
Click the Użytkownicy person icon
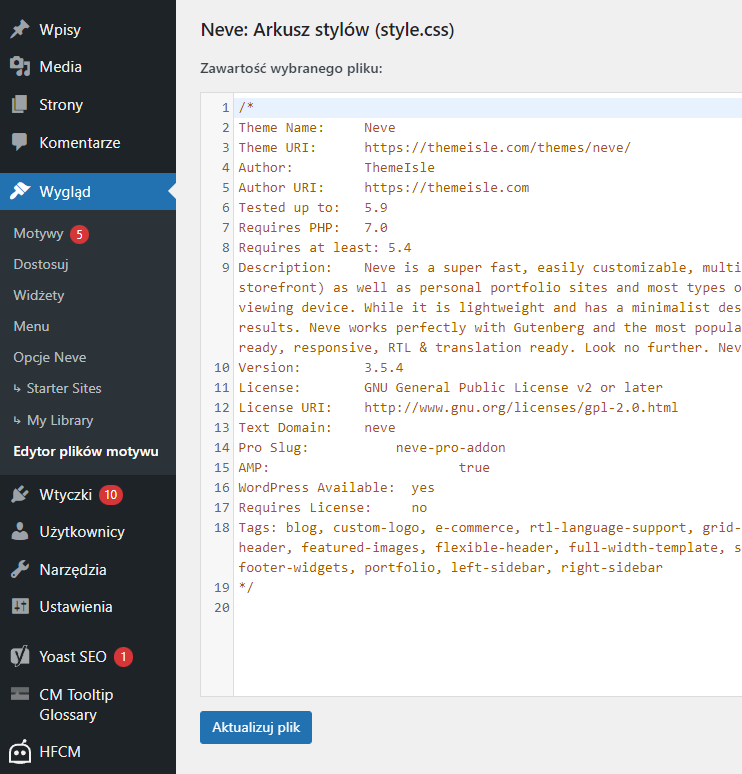point(20,532)
